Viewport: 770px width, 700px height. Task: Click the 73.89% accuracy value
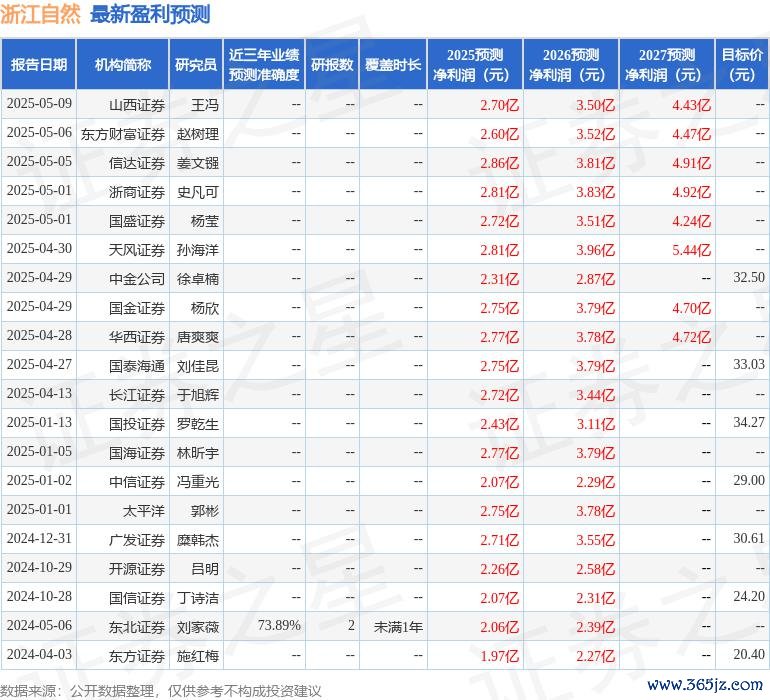click(x=279, y=625)
